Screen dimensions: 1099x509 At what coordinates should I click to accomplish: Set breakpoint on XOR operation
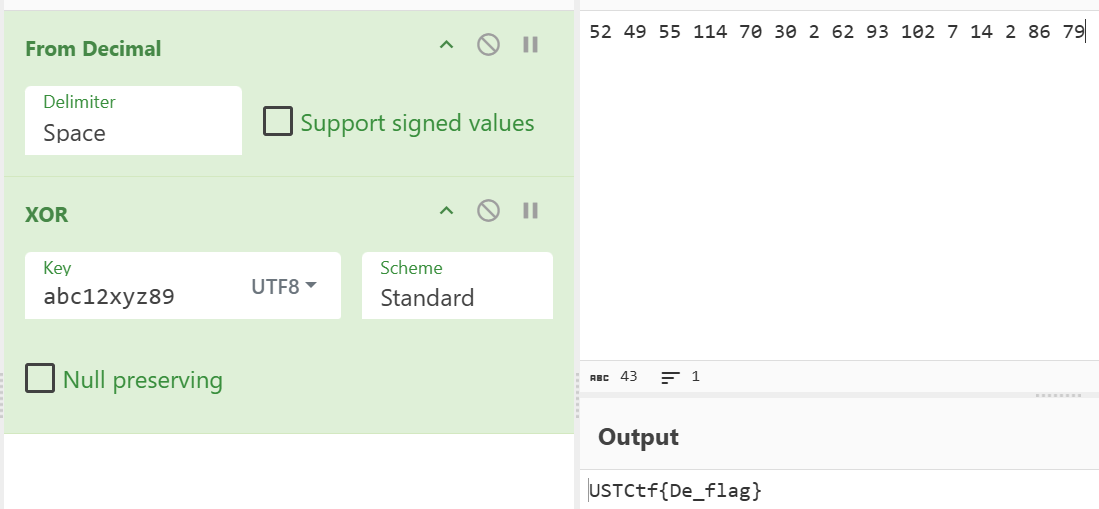(x=531, y=210)
